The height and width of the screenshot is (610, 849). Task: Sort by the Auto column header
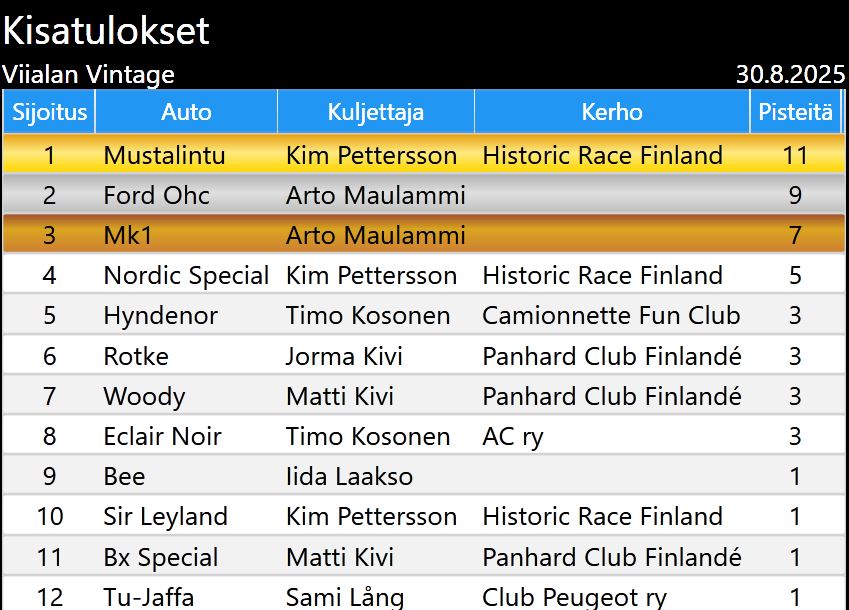click(x=186, y=112)
